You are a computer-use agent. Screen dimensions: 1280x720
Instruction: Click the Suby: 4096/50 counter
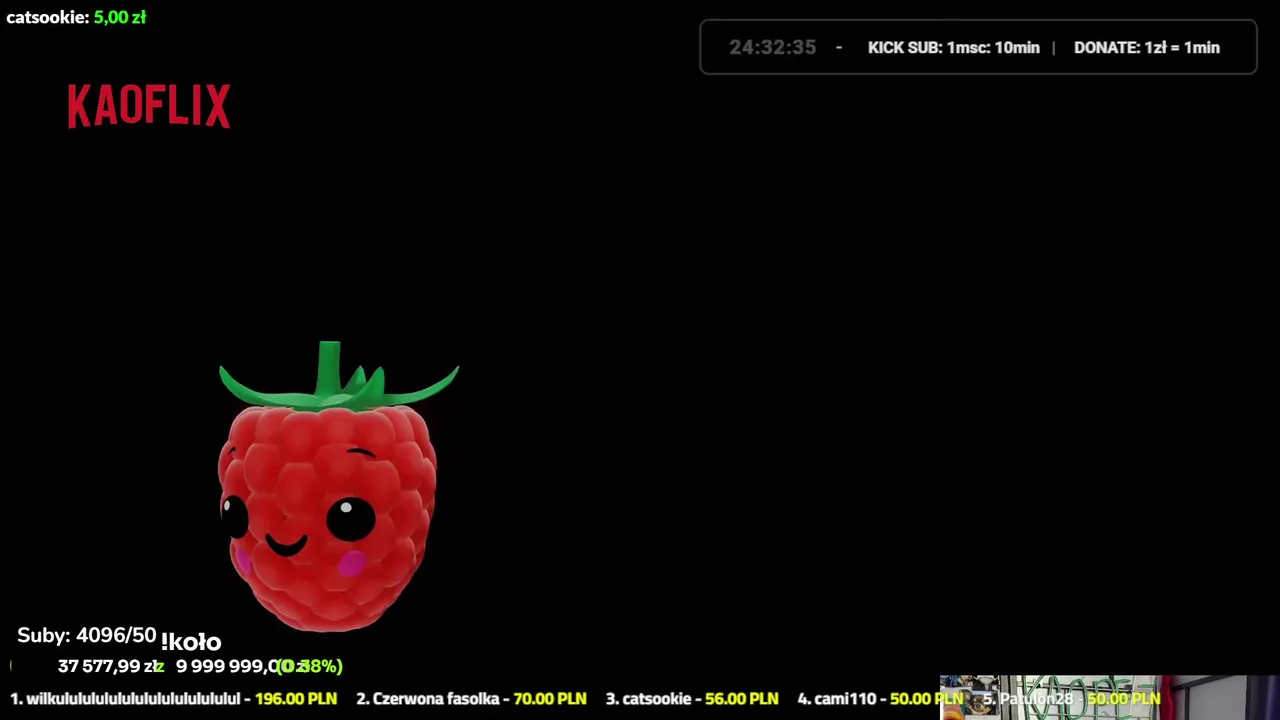point(87,636)
